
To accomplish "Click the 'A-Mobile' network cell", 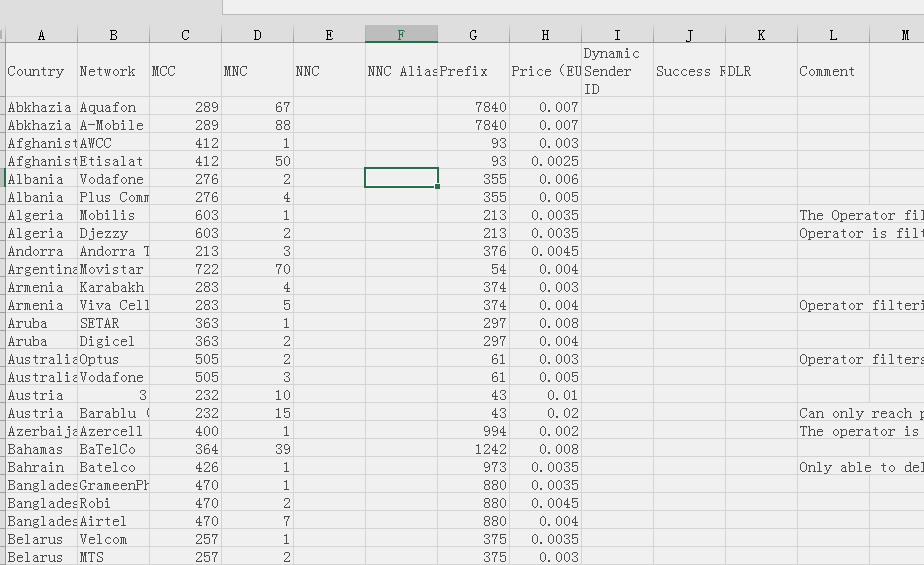I will [x=113, y=125].
